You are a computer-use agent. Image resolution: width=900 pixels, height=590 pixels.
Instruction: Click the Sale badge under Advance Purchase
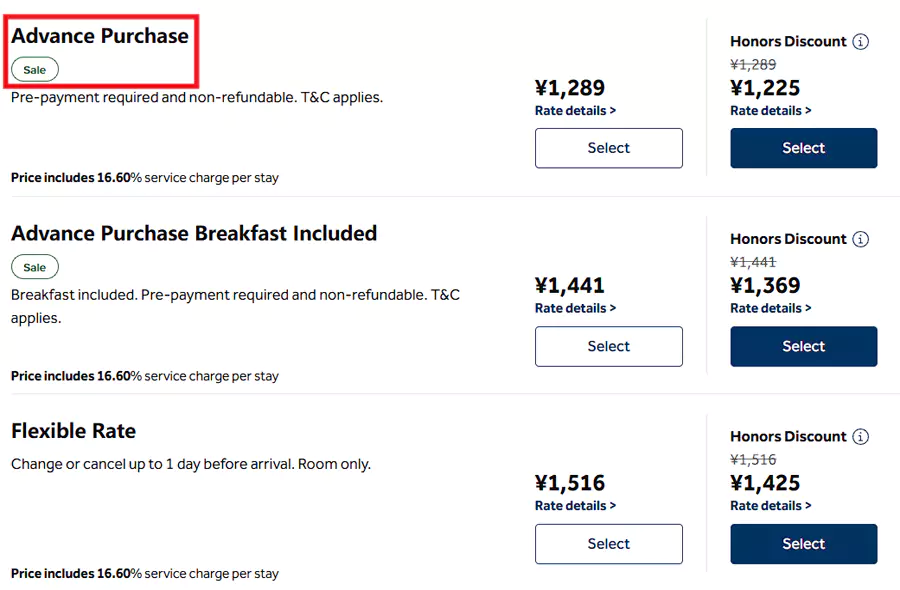pyautogui.click(x=35, y=70)
